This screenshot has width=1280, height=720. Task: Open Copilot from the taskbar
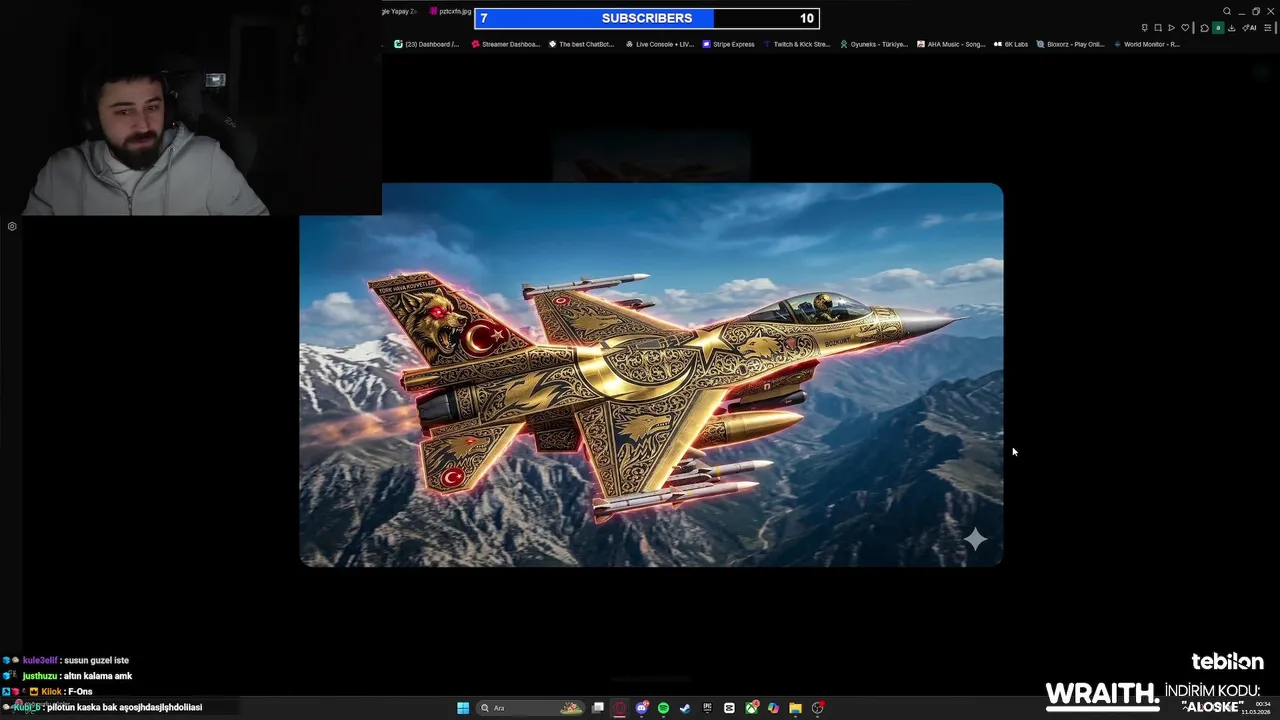[773, 708]
